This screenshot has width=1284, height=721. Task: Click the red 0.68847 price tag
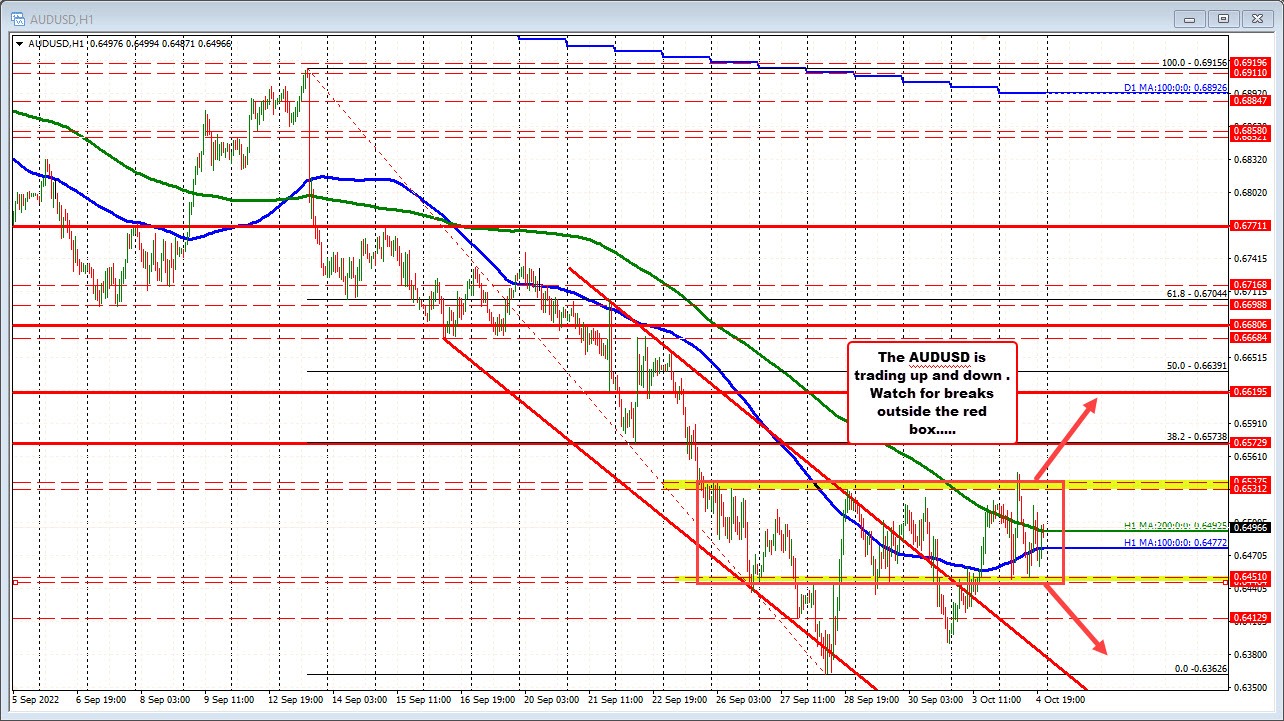[x=1252, y=101]
